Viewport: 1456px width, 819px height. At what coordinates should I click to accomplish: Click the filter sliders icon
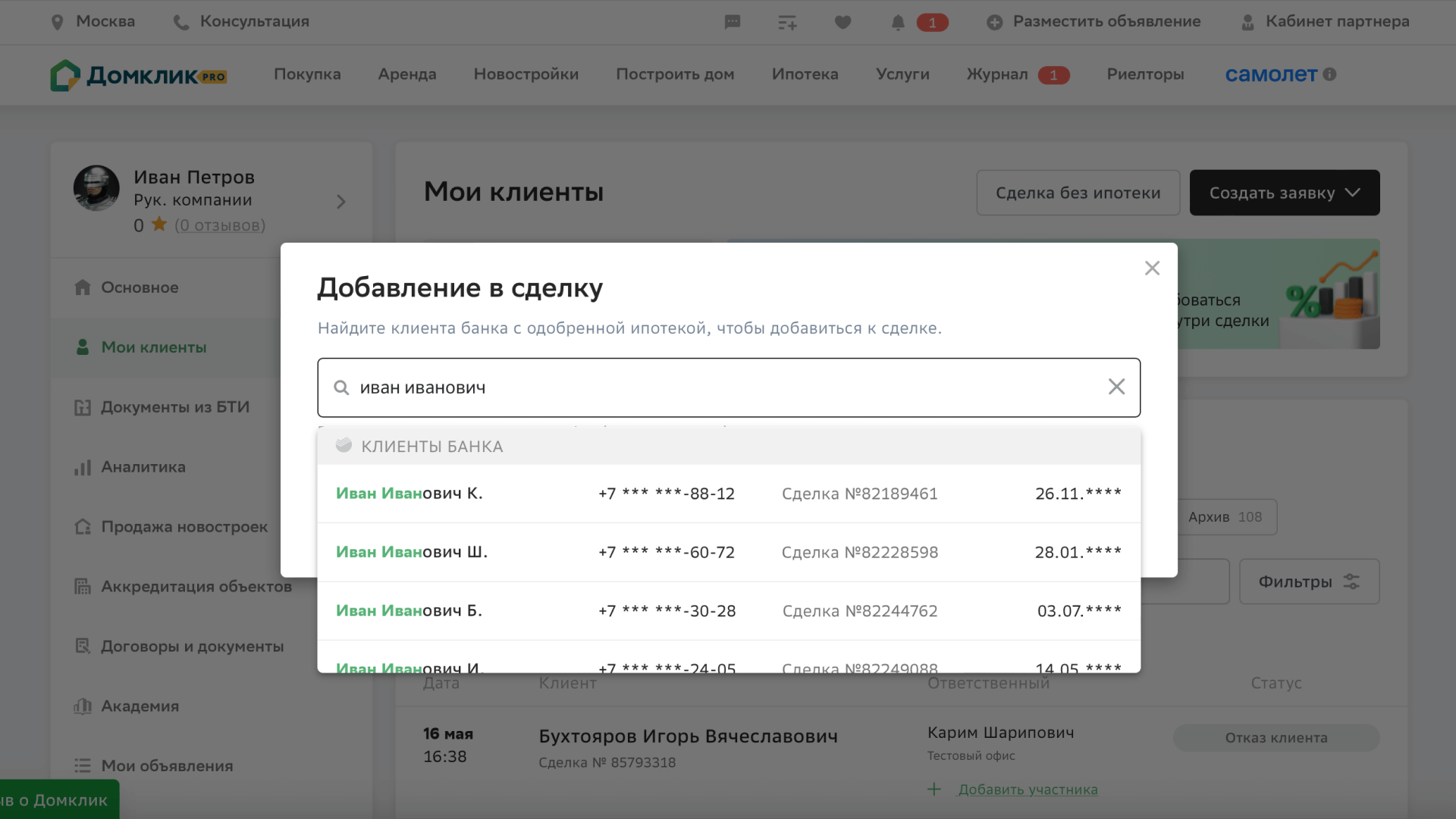(x=1352, y=582)
